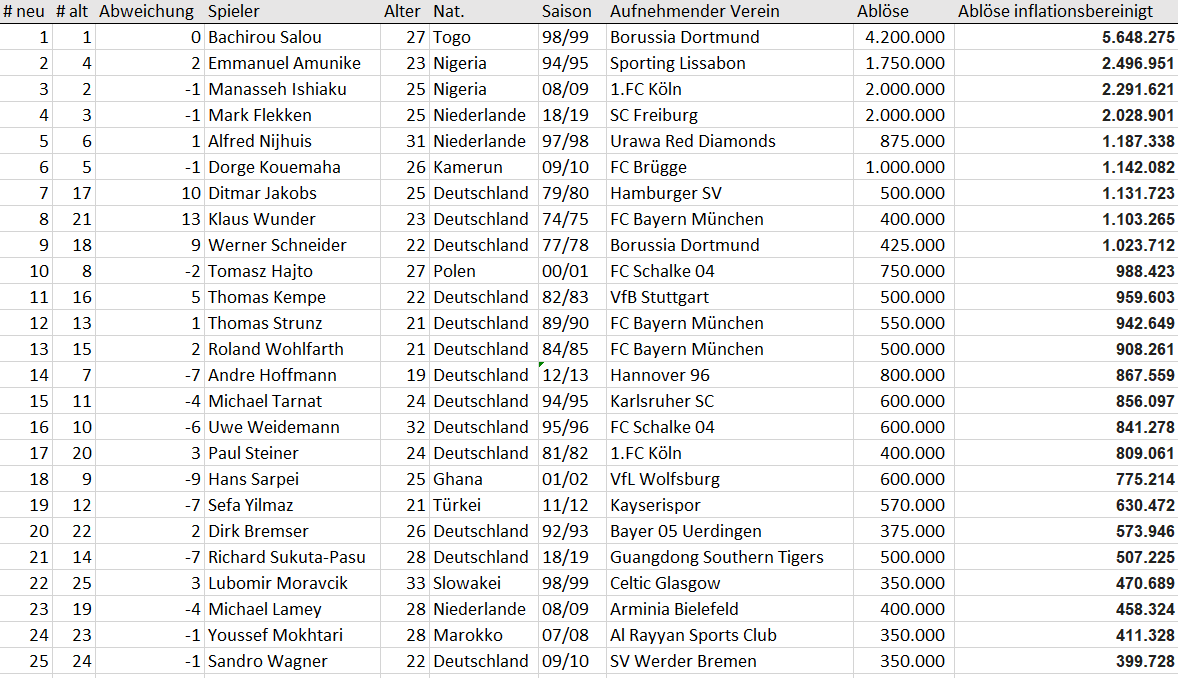Select the cell with Sandro Wagner
The width and height of the screenshot is (1178, 678).
[x=293, y=661]
